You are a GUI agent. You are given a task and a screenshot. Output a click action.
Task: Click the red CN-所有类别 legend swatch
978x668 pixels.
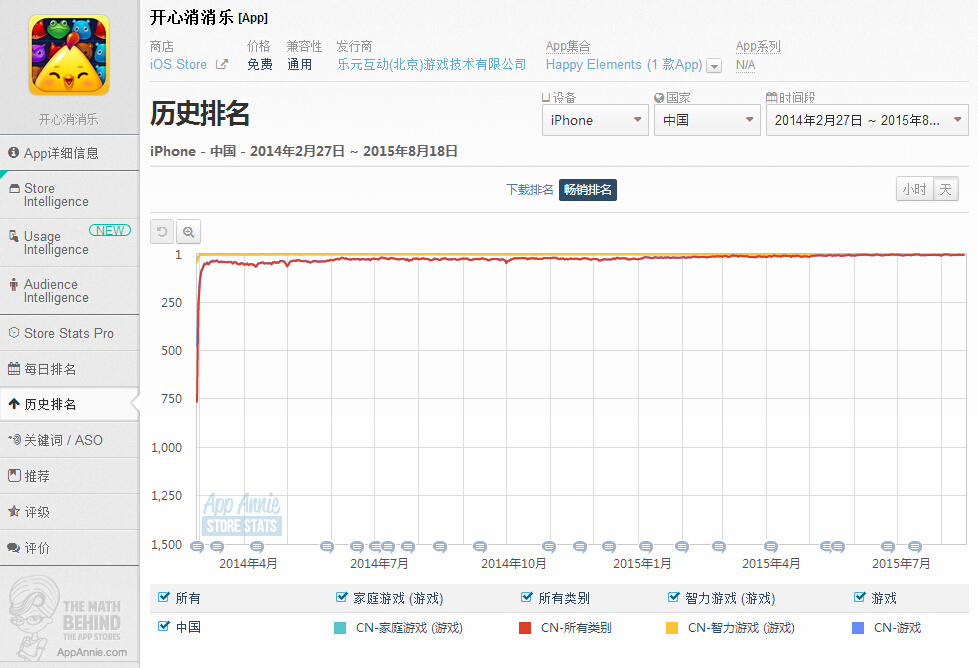click(525, 627)
